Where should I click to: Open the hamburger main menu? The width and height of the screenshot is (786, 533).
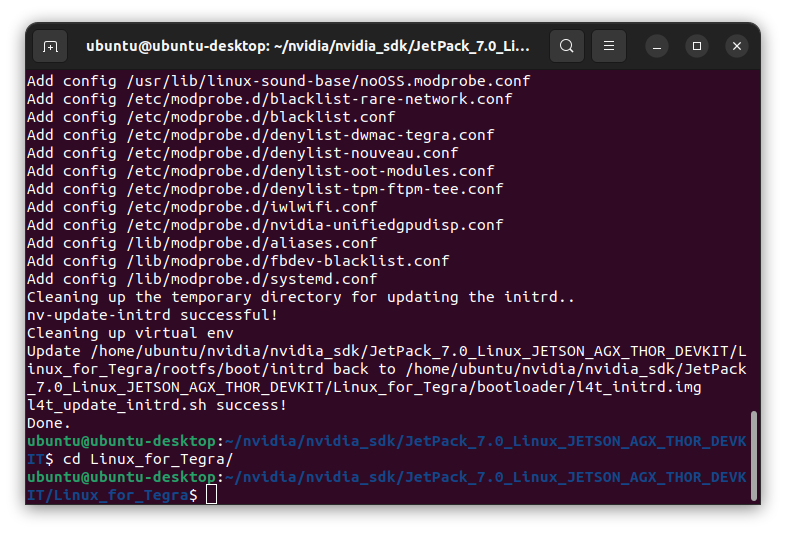pos(609,46)
